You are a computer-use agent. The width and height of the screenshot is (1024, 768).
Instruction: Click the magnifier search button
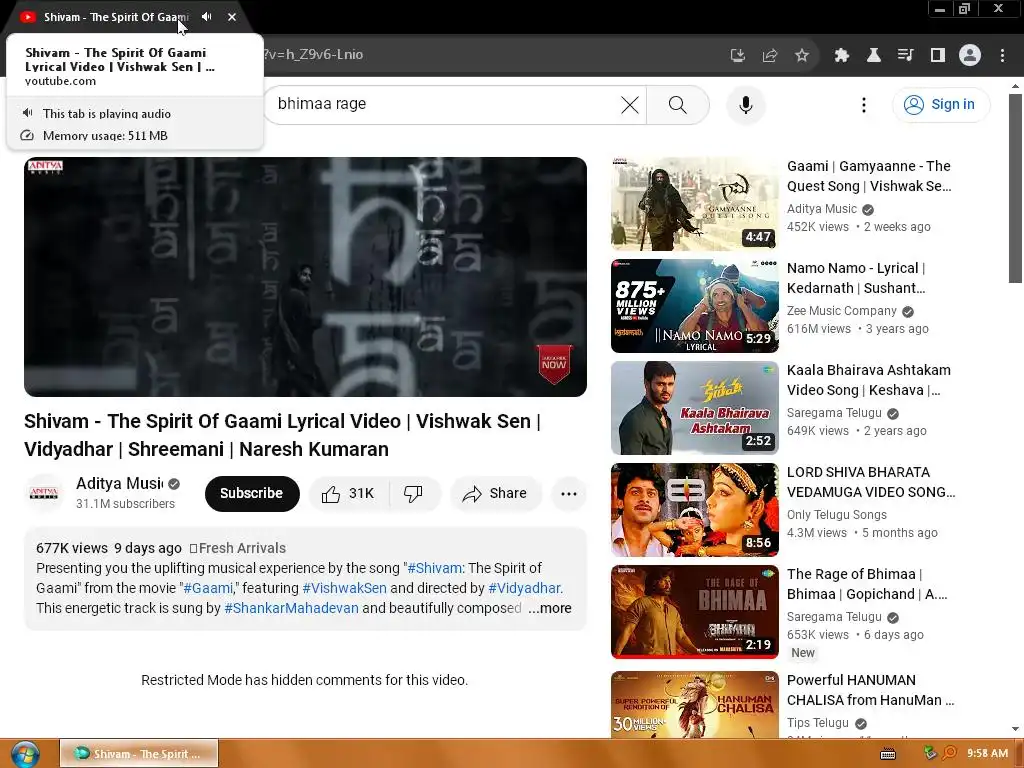click(x=678, y=104)
